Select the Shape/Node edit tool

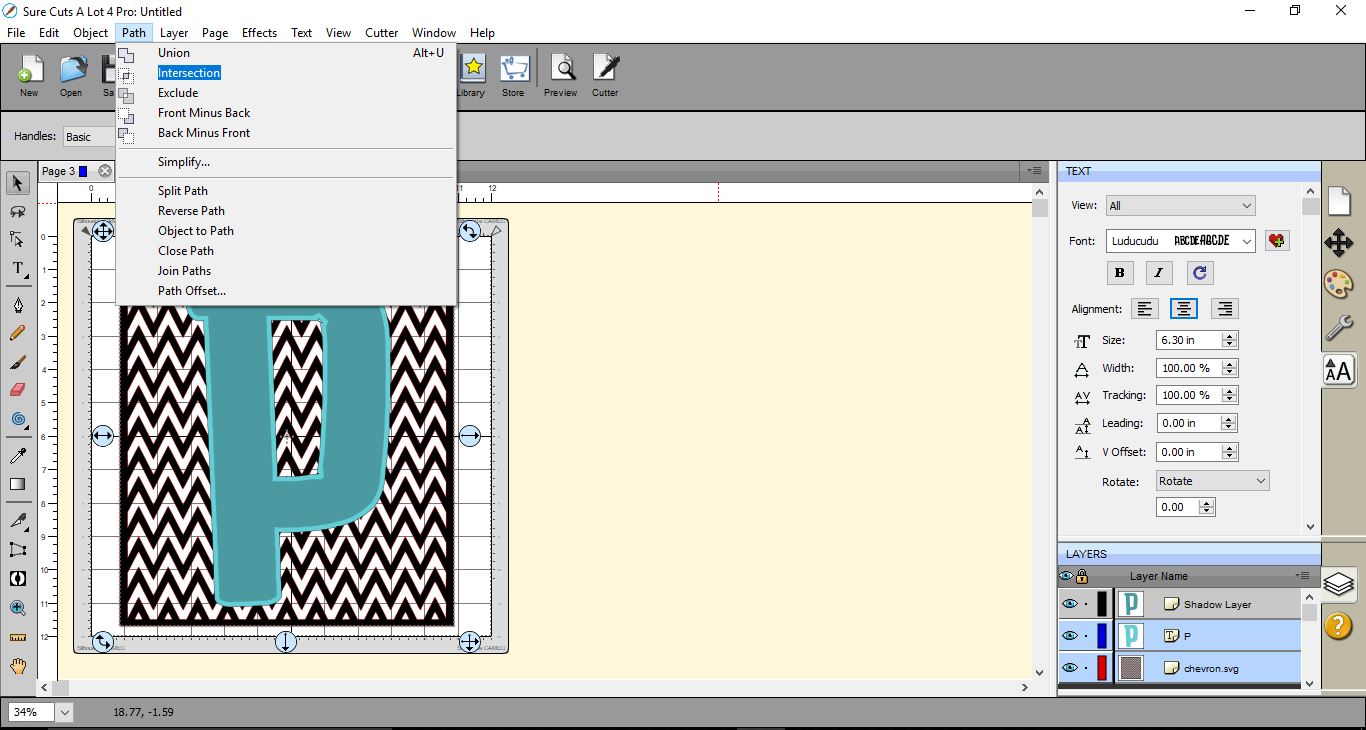click(x=18, y=240)
